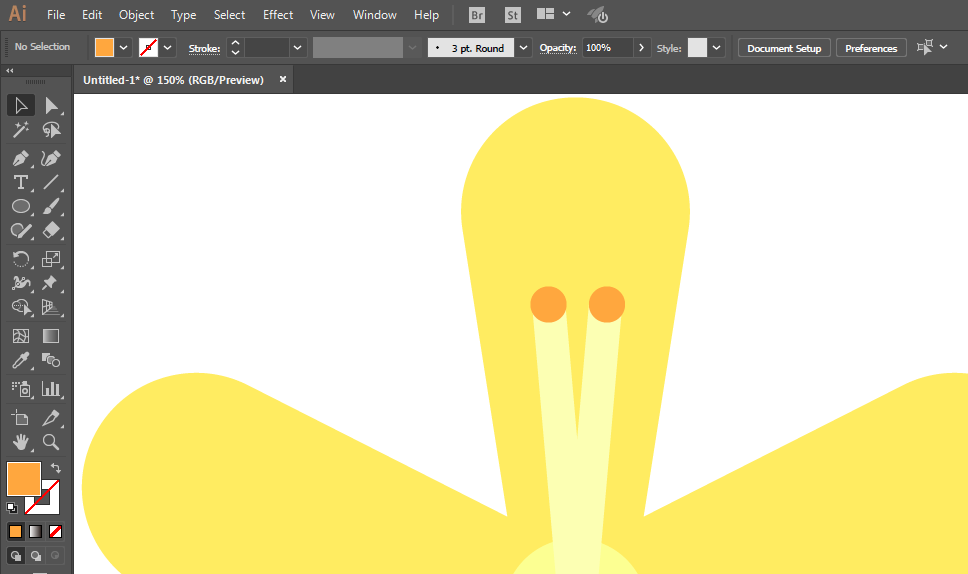Set paint mode to Color
Viewport: 968px width, 574px height.
[x=15, y=531]
